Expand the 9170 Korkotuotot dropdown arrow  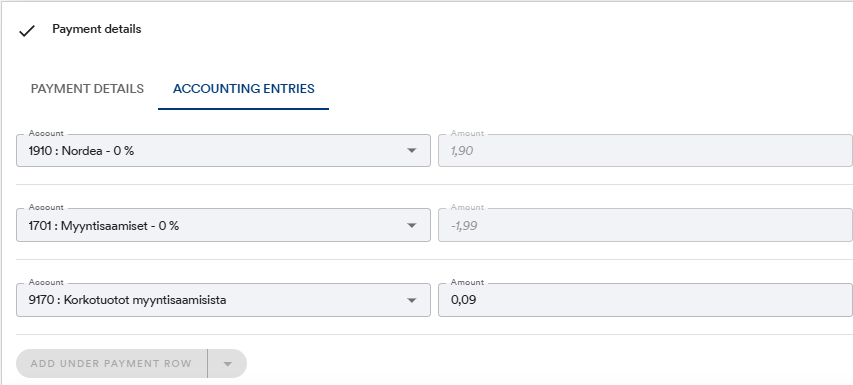(x=412, y=300)
